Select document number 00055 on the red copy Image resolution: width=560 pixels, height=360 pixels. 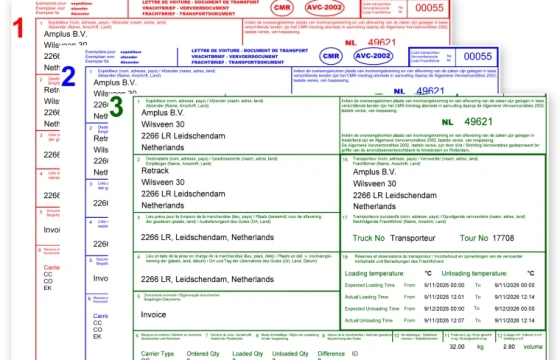point(429,8)
